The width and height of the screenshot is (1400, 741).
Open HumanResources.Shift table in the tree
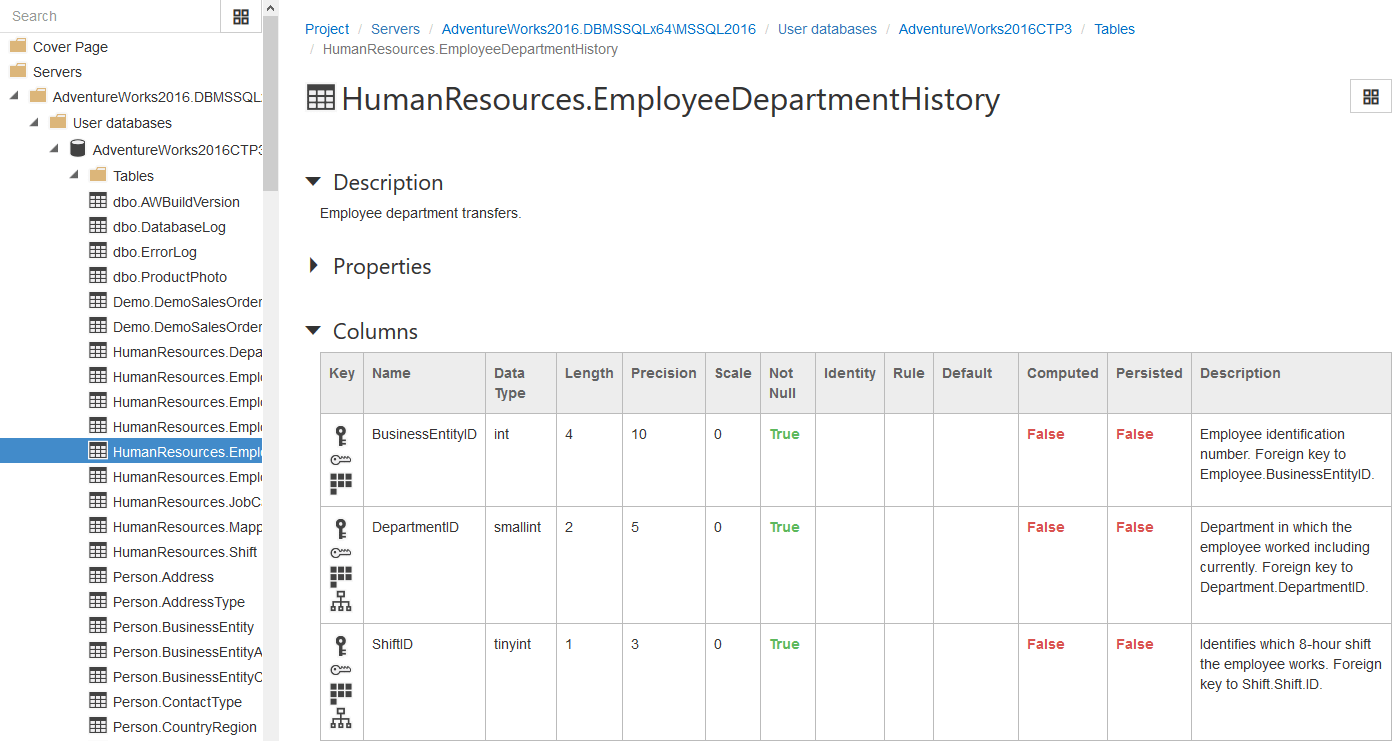185,552
